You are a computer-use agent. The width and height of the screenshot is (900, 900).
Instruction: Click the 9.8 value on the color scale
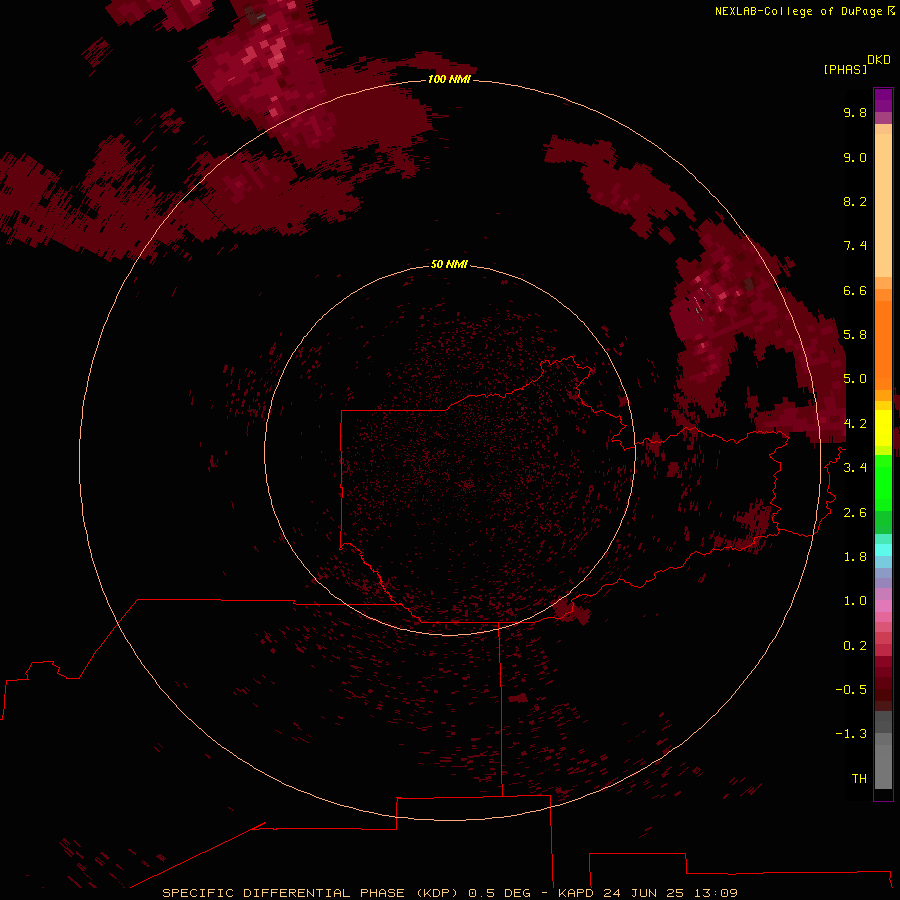click(855, 112)
